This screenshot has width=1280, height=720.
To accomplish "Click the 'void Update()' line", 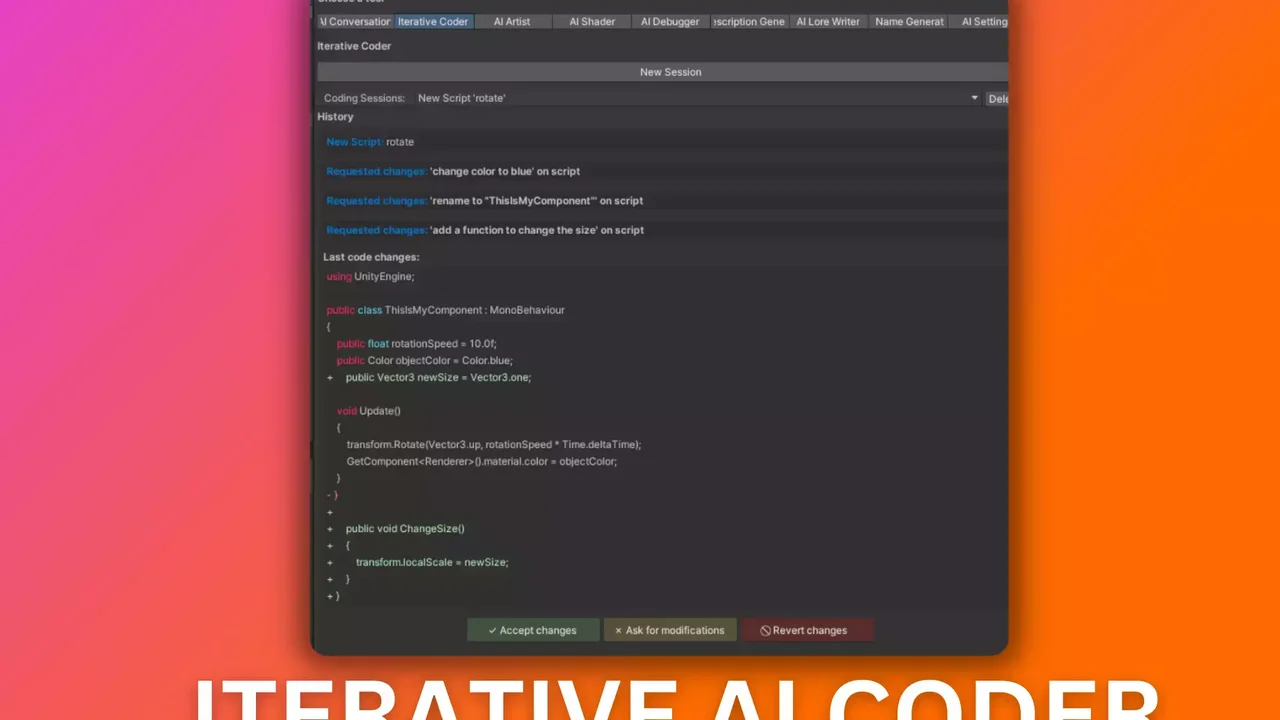I will [368, 411].
